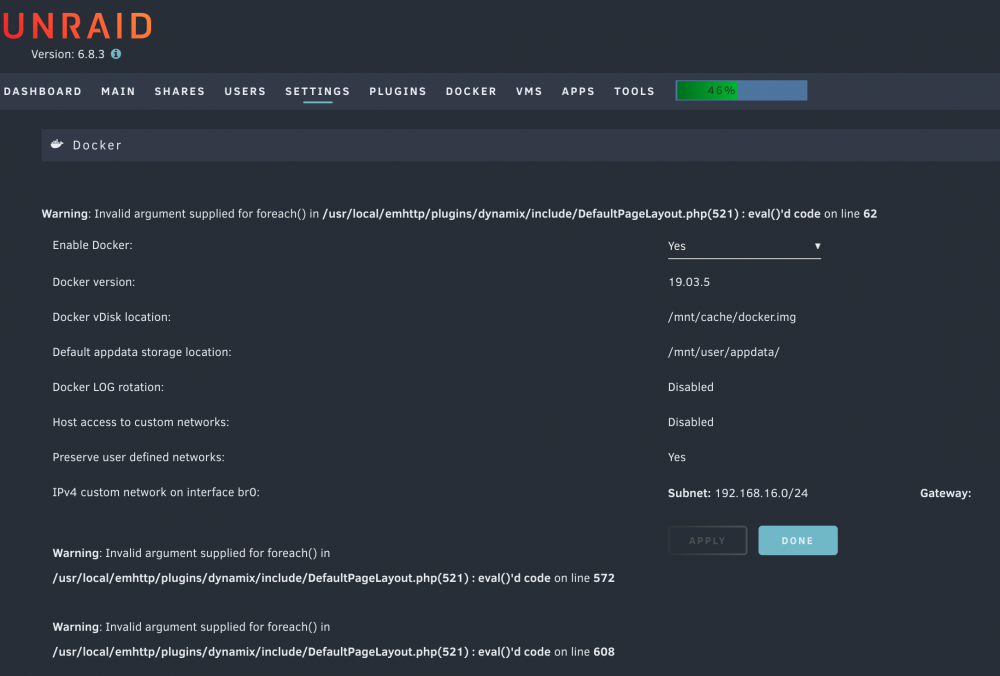Image resolution: width=1000 pixels, height=676 pixels.
Task: Open the VMs tab
Action: 529,91
